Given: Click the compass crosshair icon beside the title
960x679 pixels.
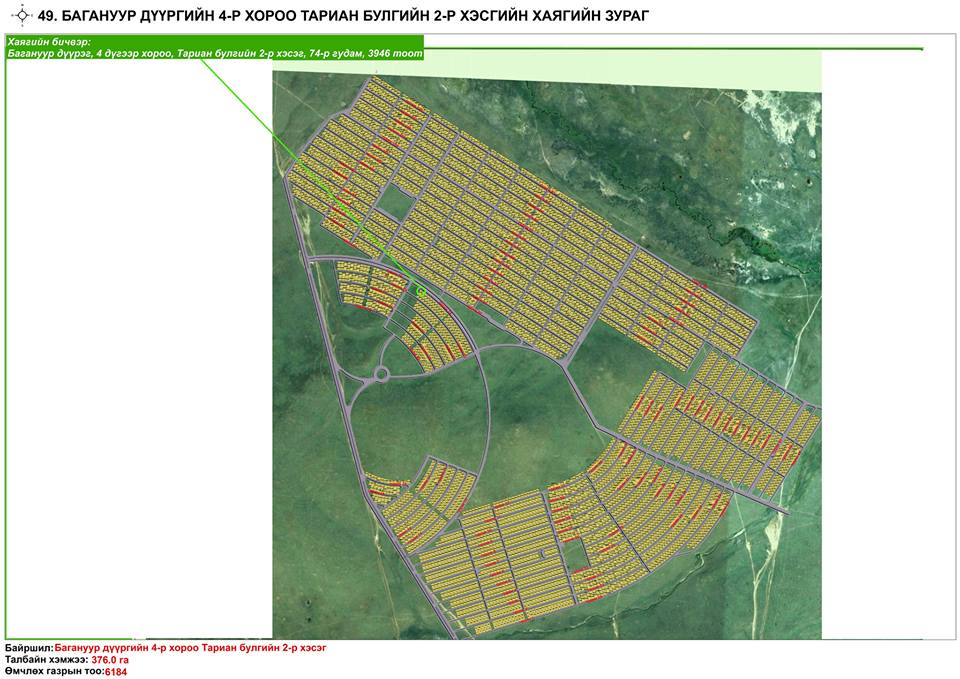Looking at the screenshot, I should pos(19,15).
